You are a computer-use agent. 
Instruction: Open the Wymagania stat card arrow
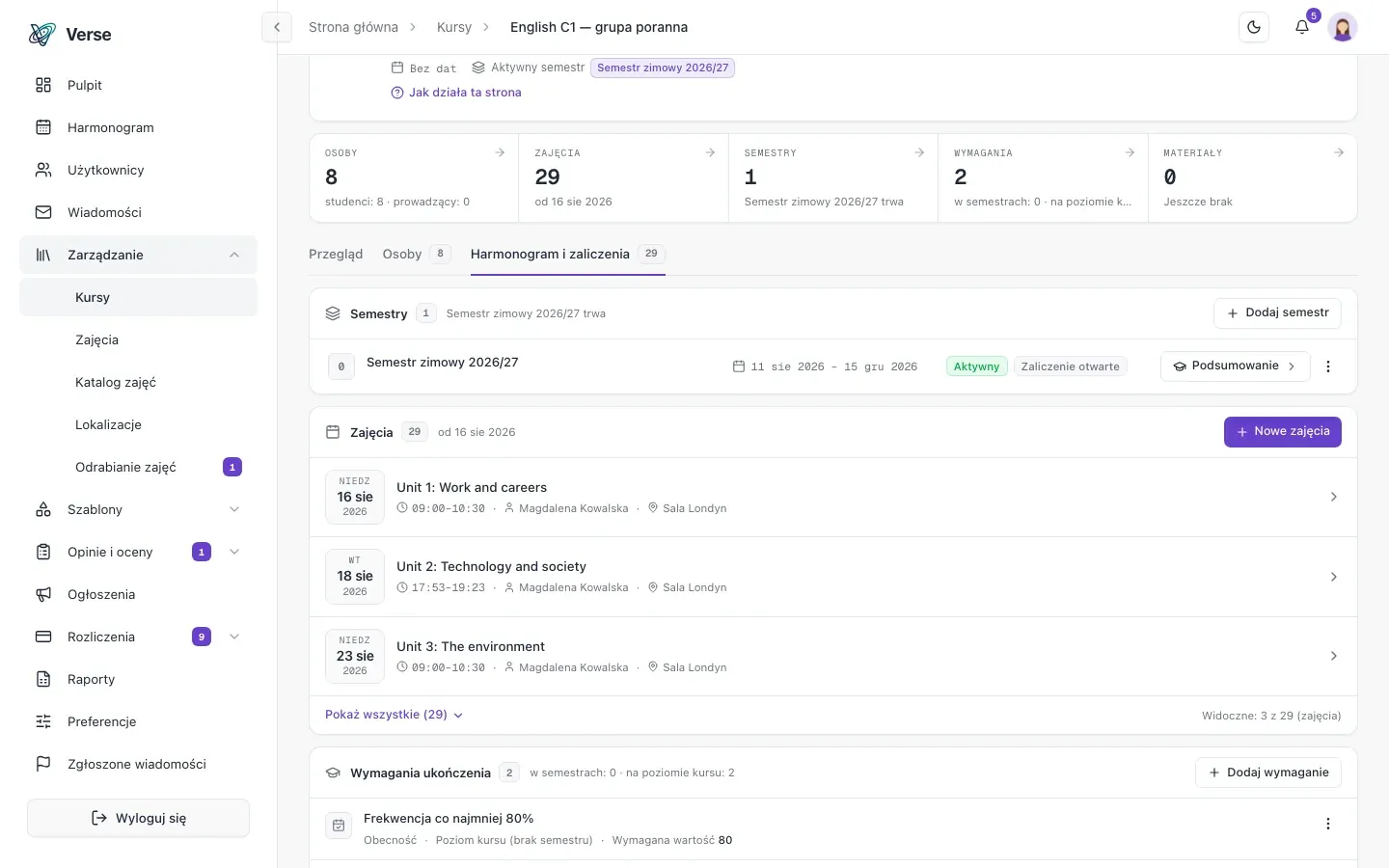tap(1130, 152)
